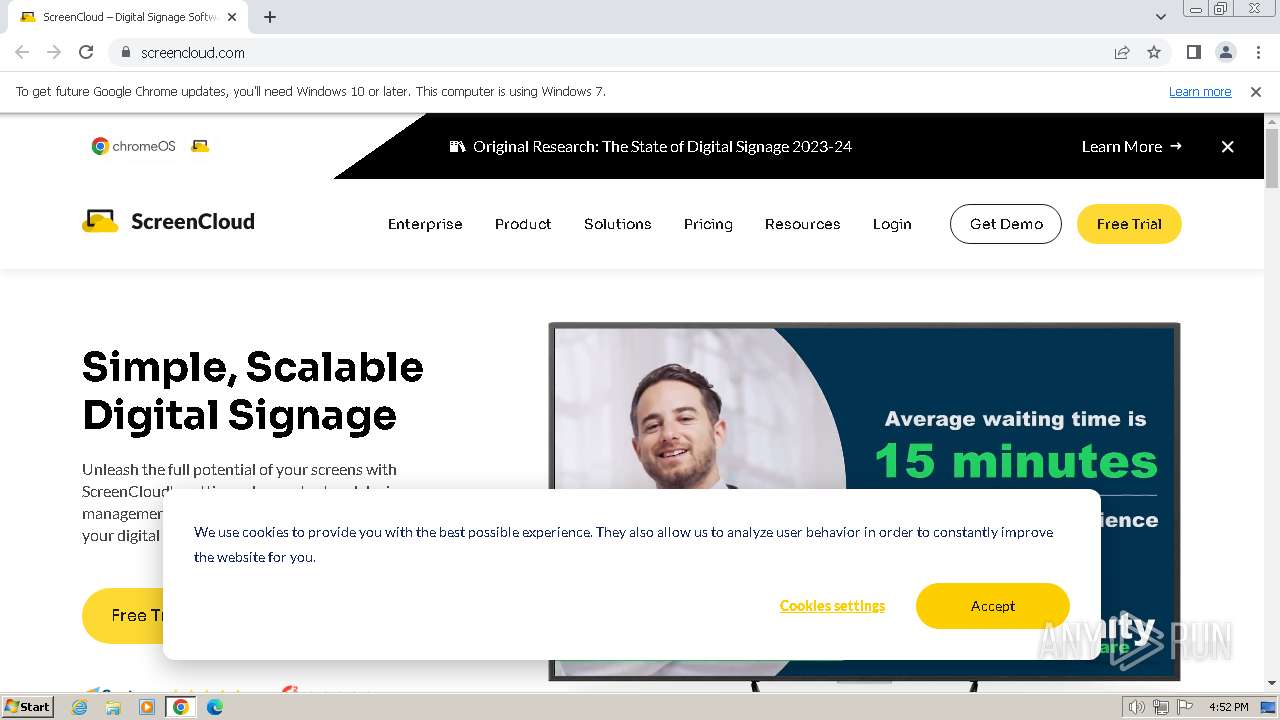Open the media player taskbar icon

click(147, 707)
